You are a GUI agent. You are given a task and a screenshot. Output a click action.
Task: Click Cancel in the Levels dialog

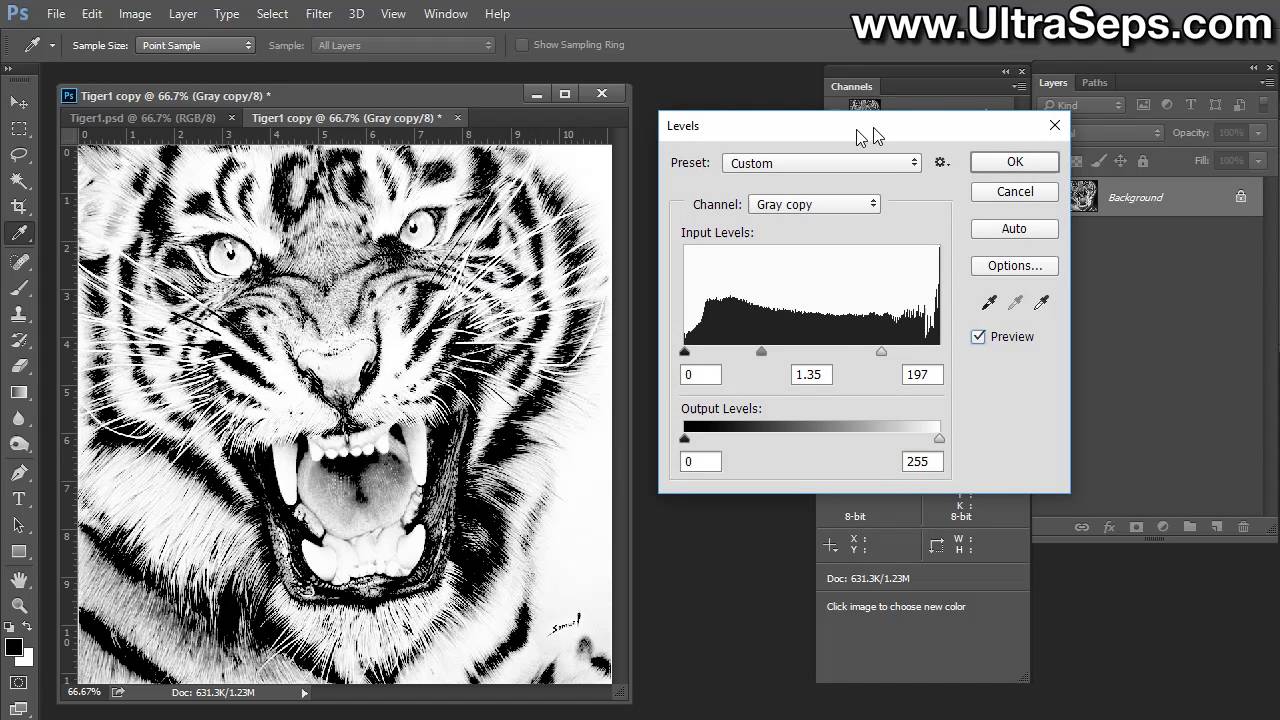[x=1015, y=191]
